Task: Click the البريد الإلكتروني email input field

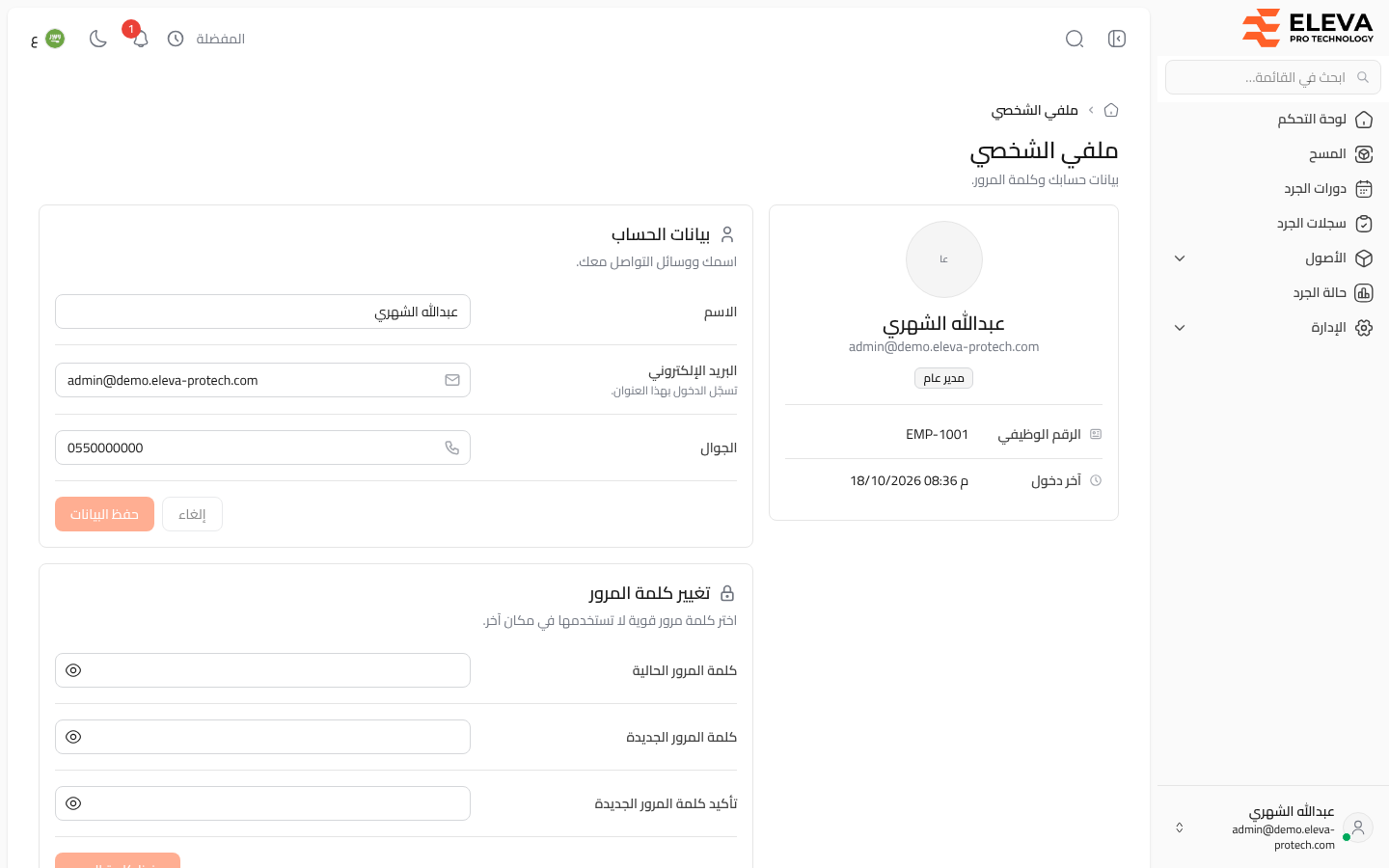Action: pos(262,380)
